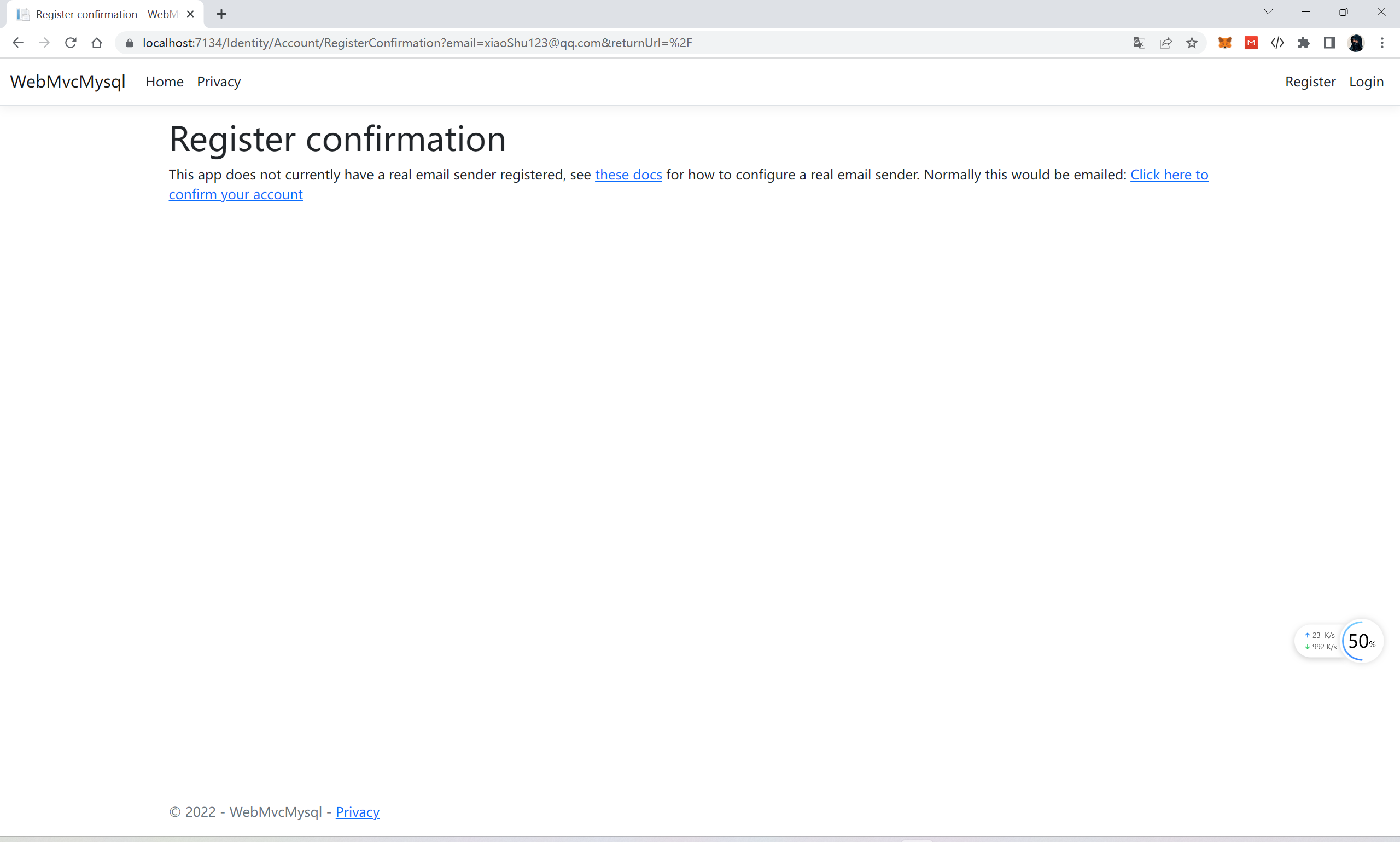The width and height of the screenshot is (1400, 842).
Task: Open Chrome three-dot menu
Action: tap(1382, 43)
